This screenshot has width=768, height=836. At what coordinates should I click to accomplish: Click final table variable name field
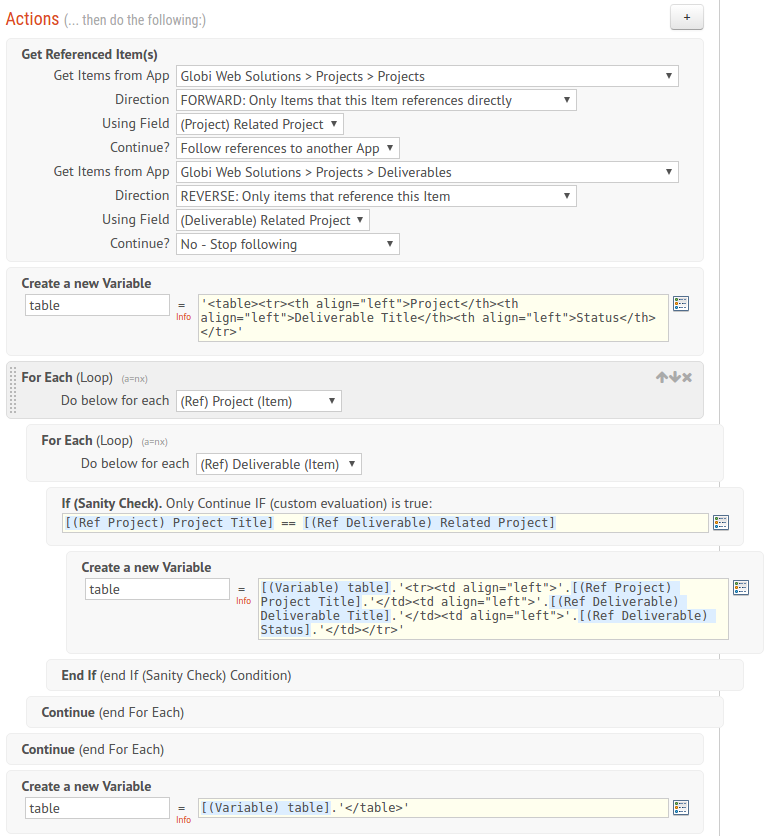pyautogui.click(x=97, y=808)
